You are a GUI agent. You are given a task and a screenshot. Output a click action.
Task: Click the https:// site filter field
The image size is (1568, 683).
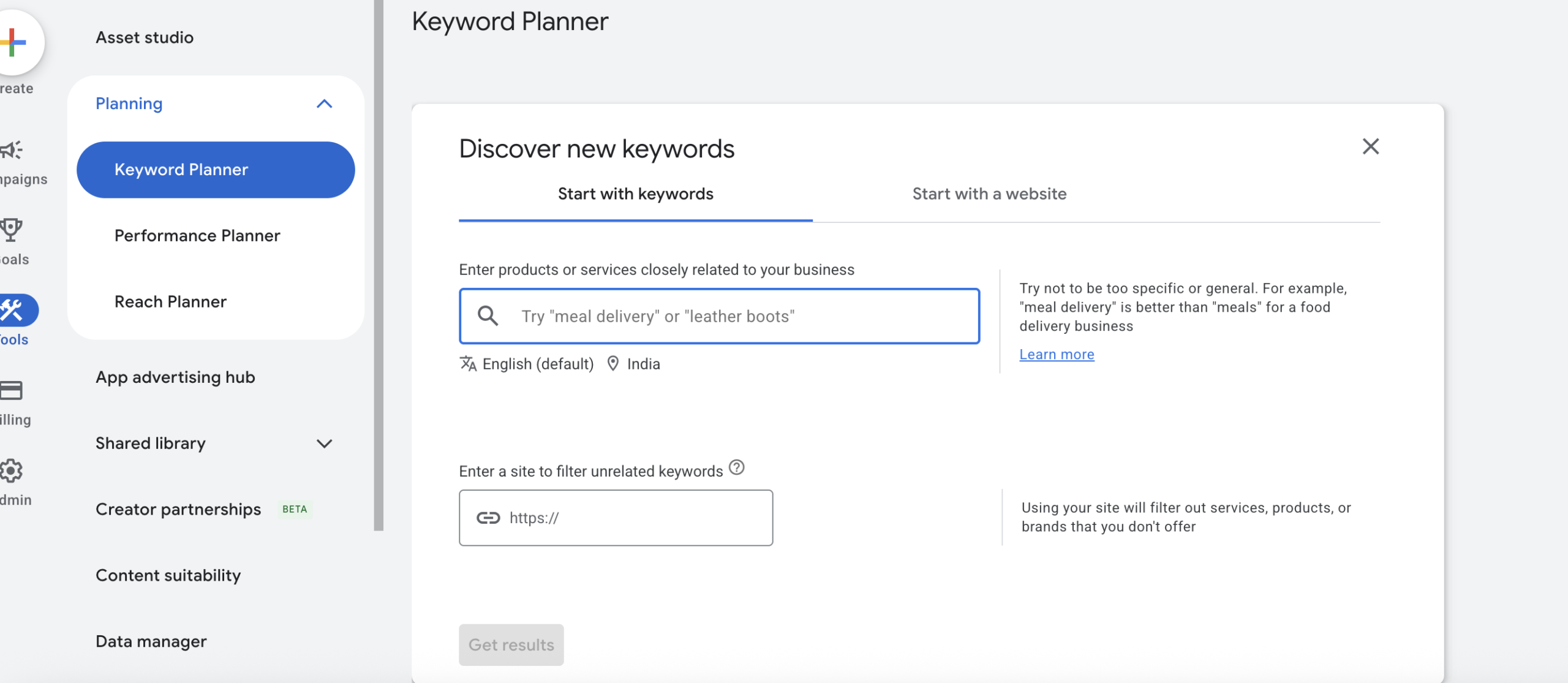(615, 517)
